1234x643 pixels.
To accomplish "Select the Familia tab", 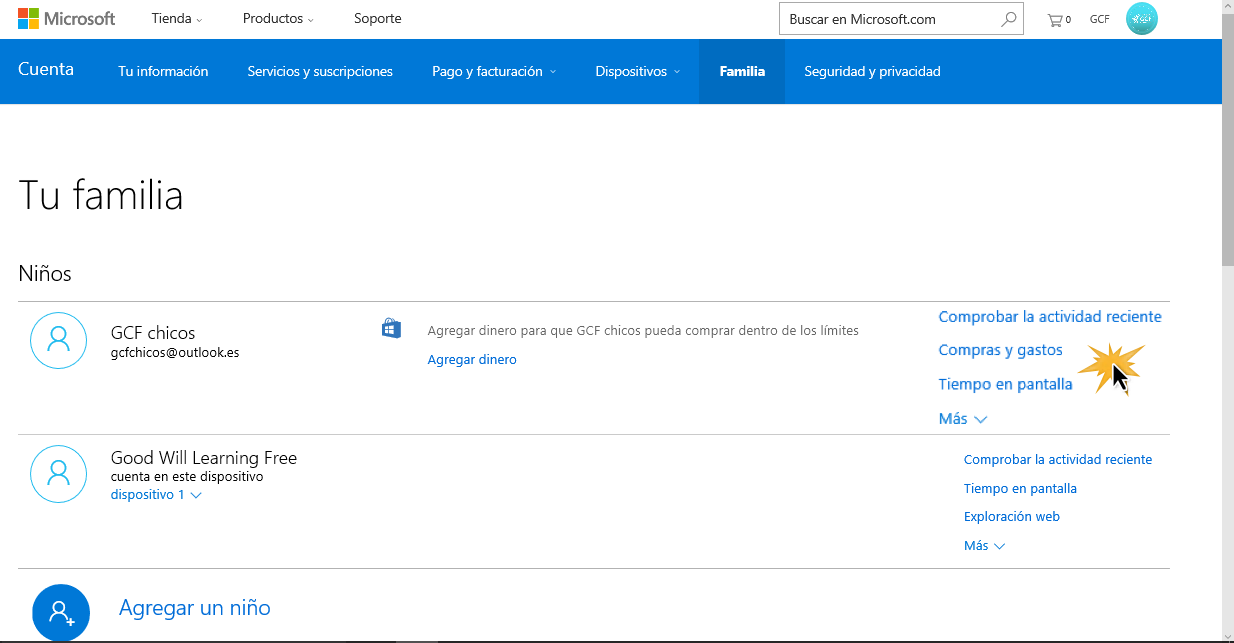I will pos(742,71).
